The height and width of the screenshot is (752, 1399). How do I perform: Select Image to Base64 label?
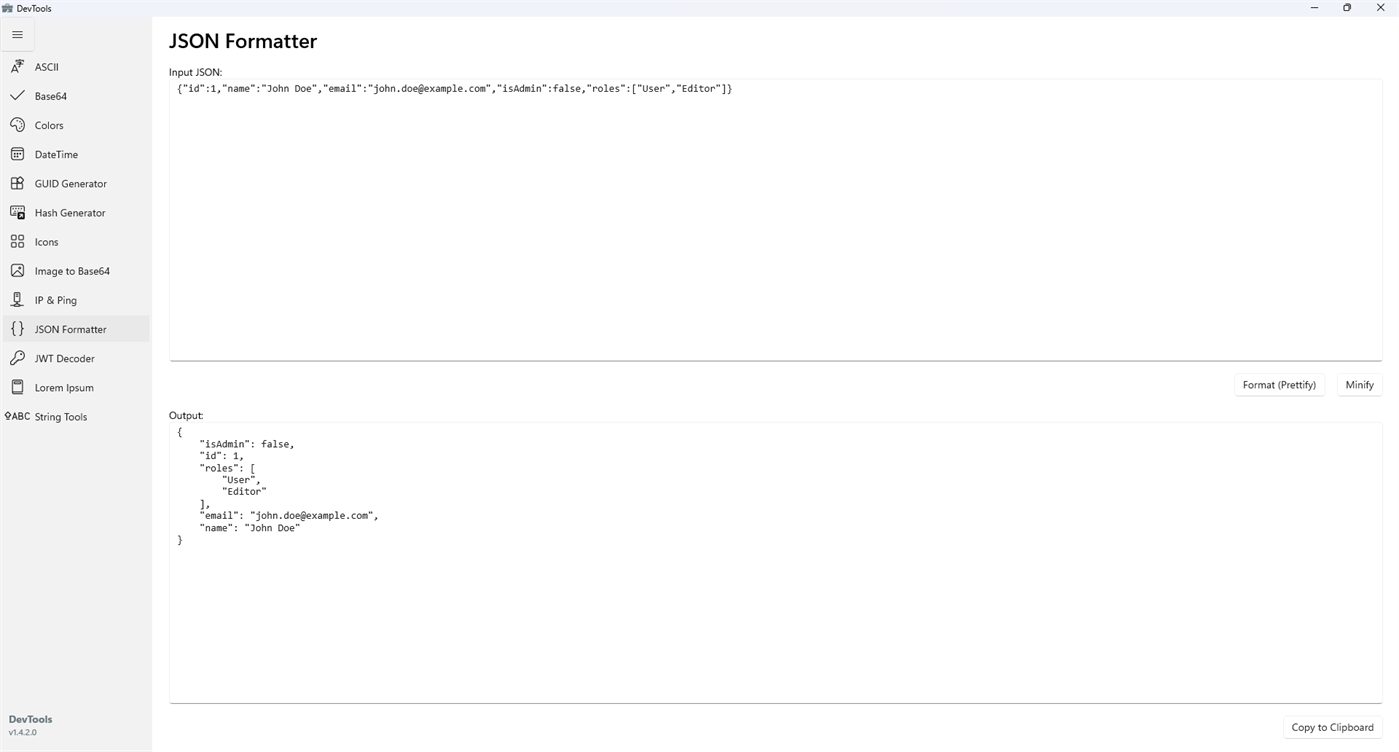point(72,270)
